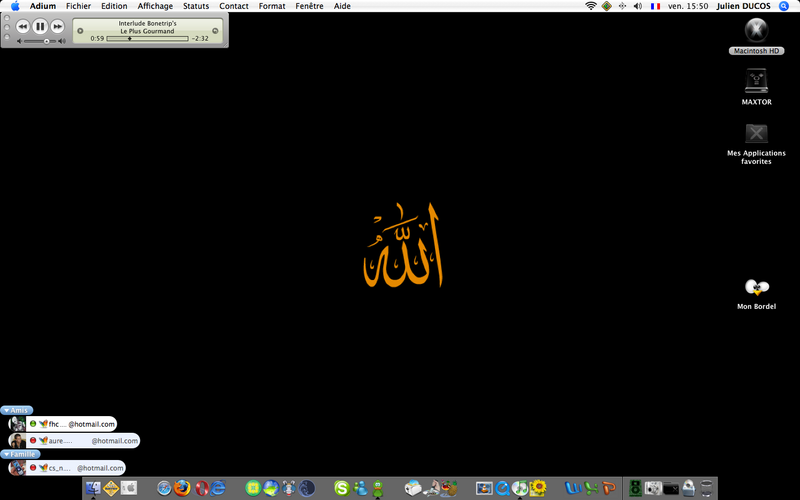
Task: Go back to the previous track
Action: click(x=23, y=27)
